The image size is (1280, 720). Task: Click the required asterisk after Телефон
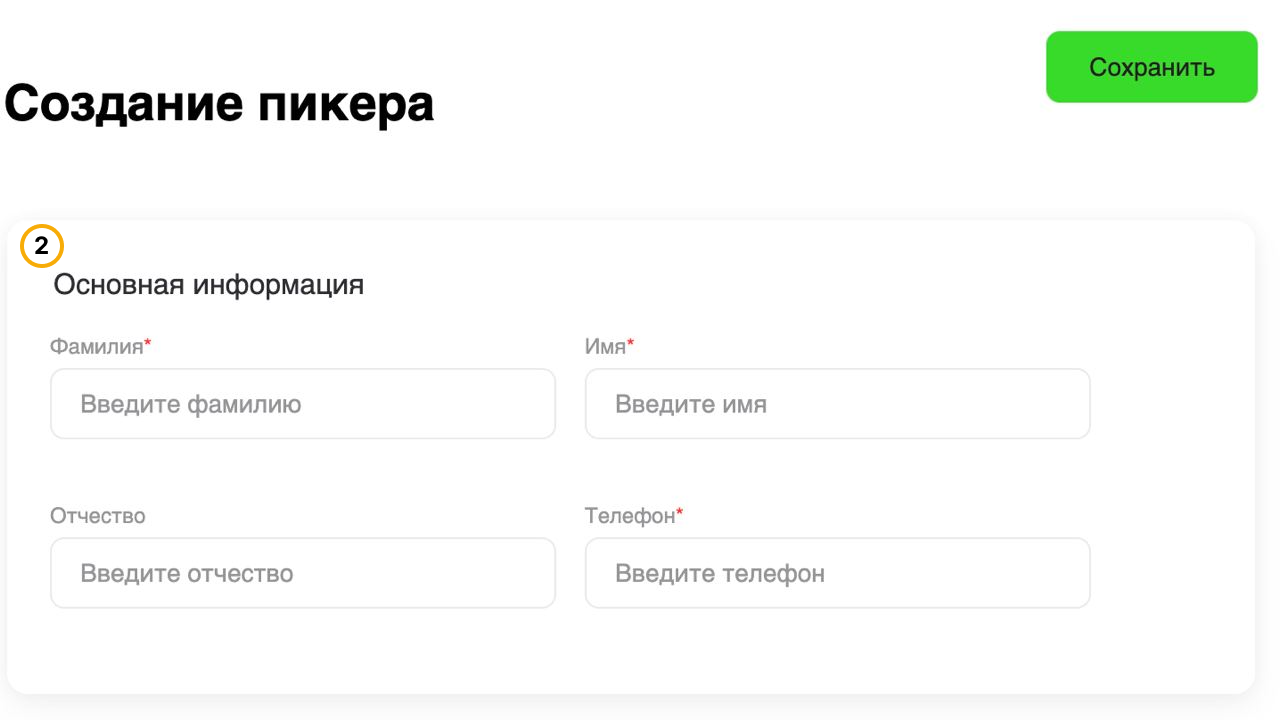pyautogui.click(x=680, y=513)
